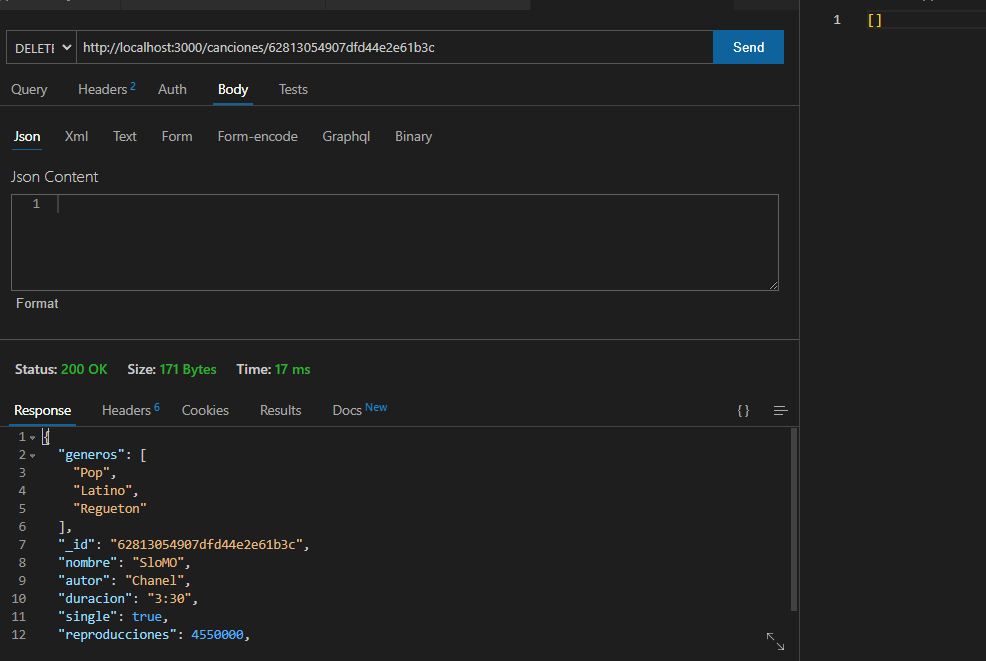Open the request Headers tab

106,89
